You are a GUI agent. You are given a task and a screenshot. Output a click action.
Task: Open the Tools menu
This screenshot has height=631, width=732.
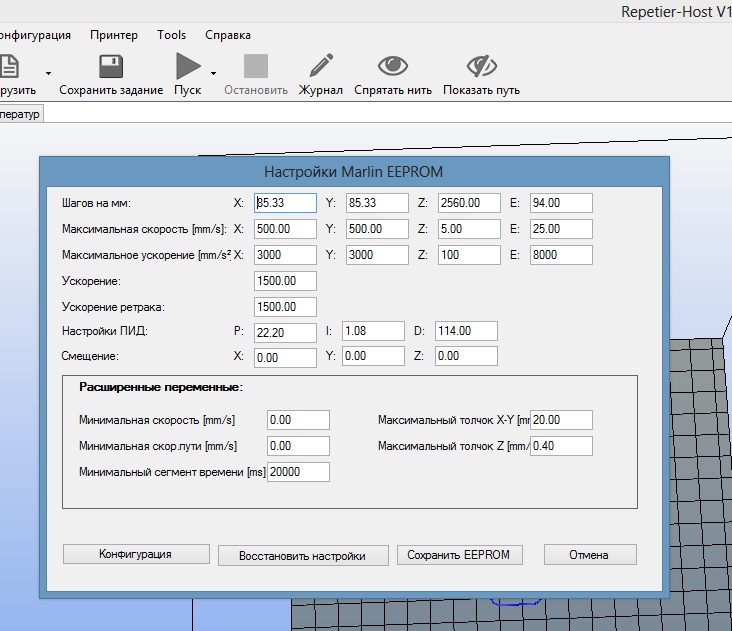(x=171, y=35)
